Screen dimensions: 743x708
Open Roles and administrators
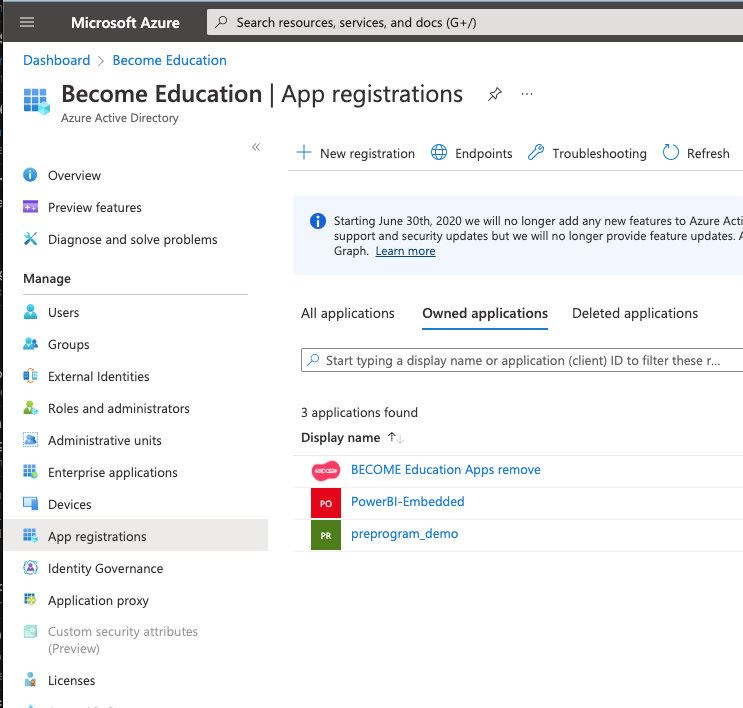tap(119, 408)
